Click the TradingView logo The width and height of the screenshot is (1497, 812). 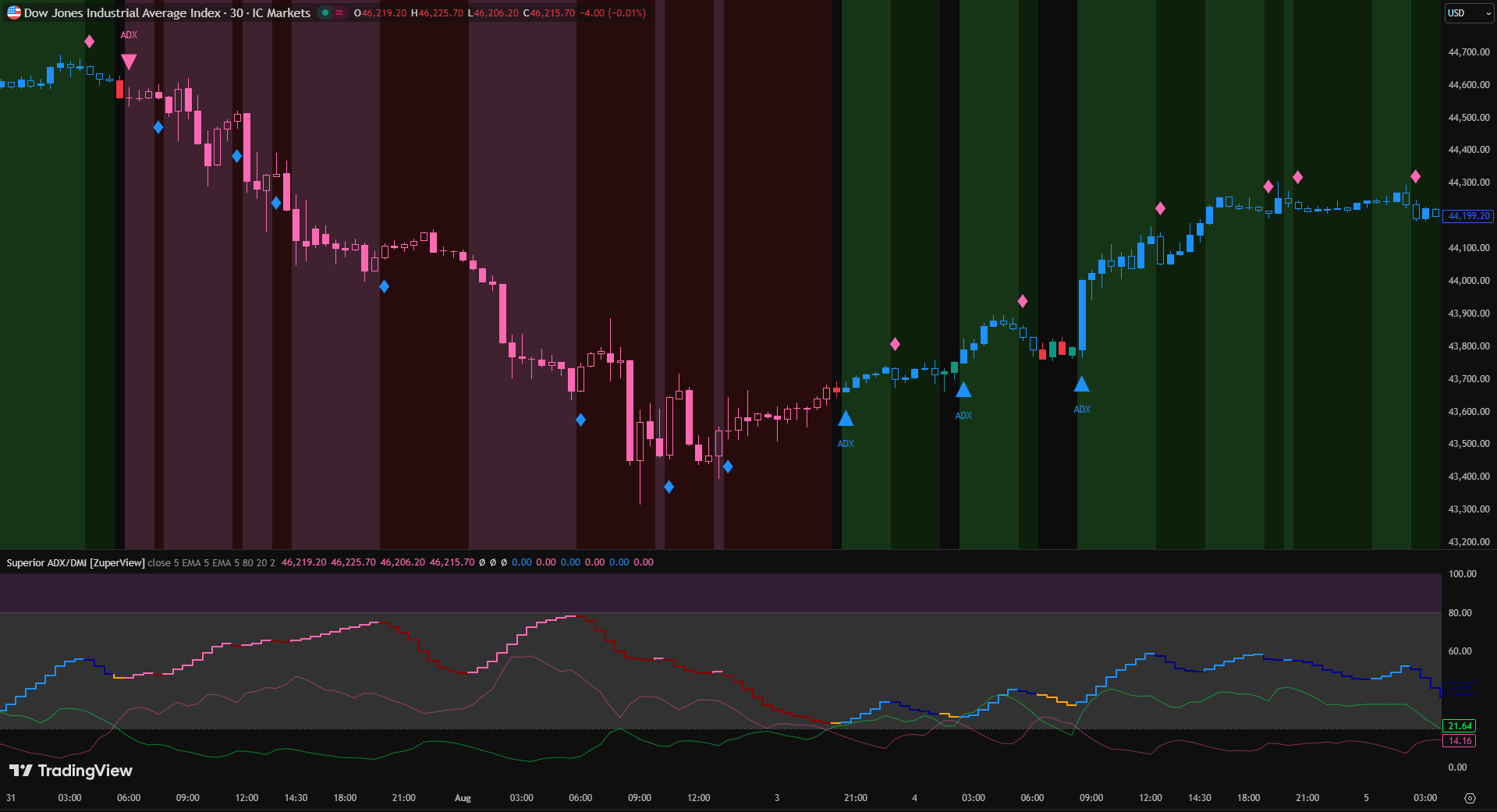[71, 771]
